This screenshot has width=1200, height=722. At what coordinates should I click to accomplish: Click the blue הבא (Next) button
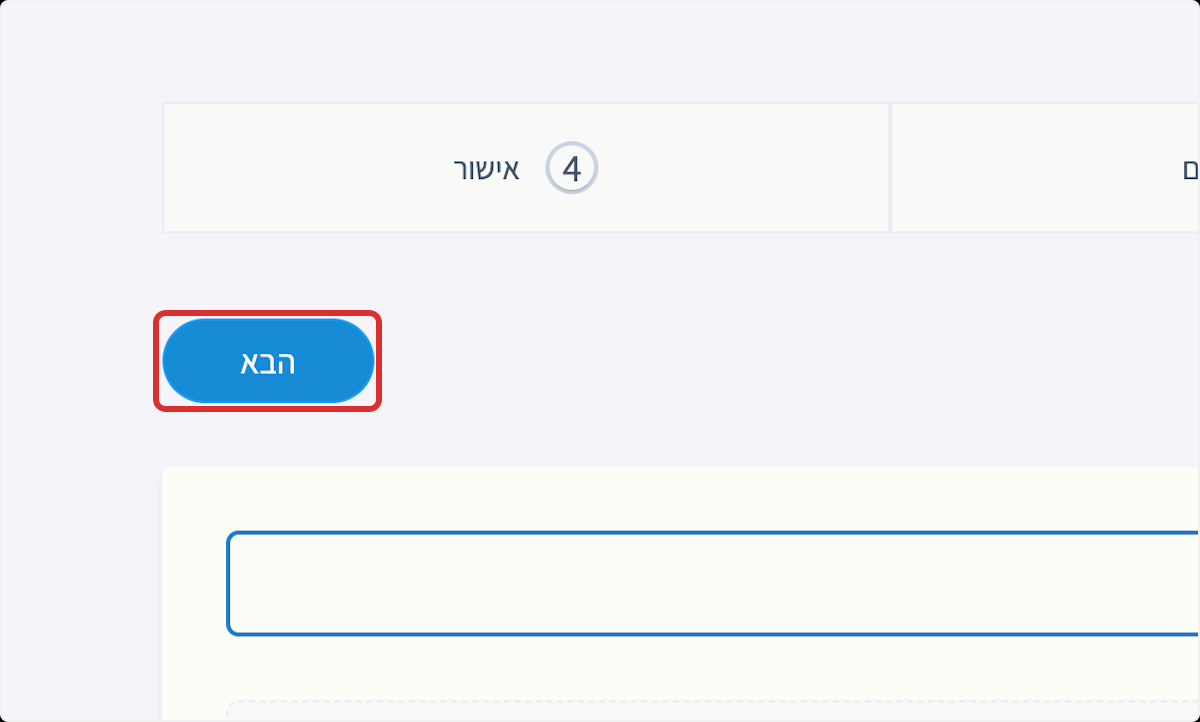(x=268, y=361)
